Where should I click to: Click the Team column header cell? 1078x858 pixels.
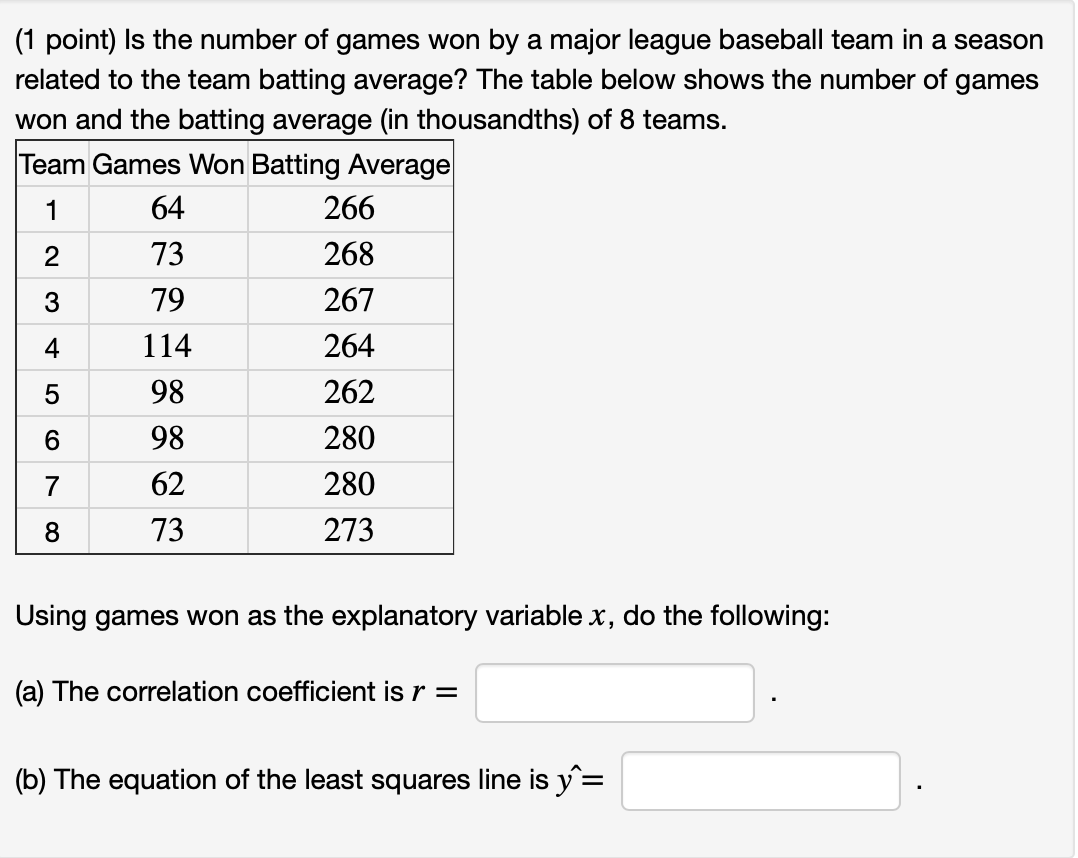49,165
